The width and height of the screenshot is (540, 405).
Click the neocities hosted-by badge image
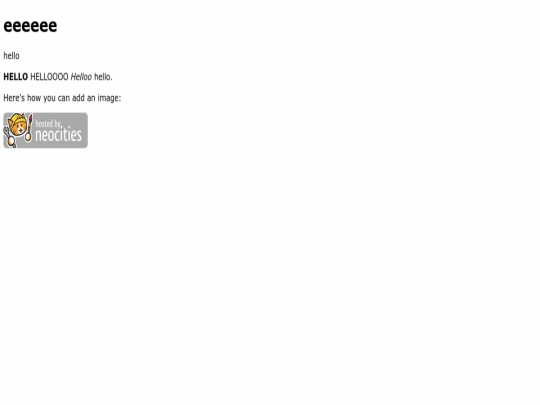click(45, 130)
